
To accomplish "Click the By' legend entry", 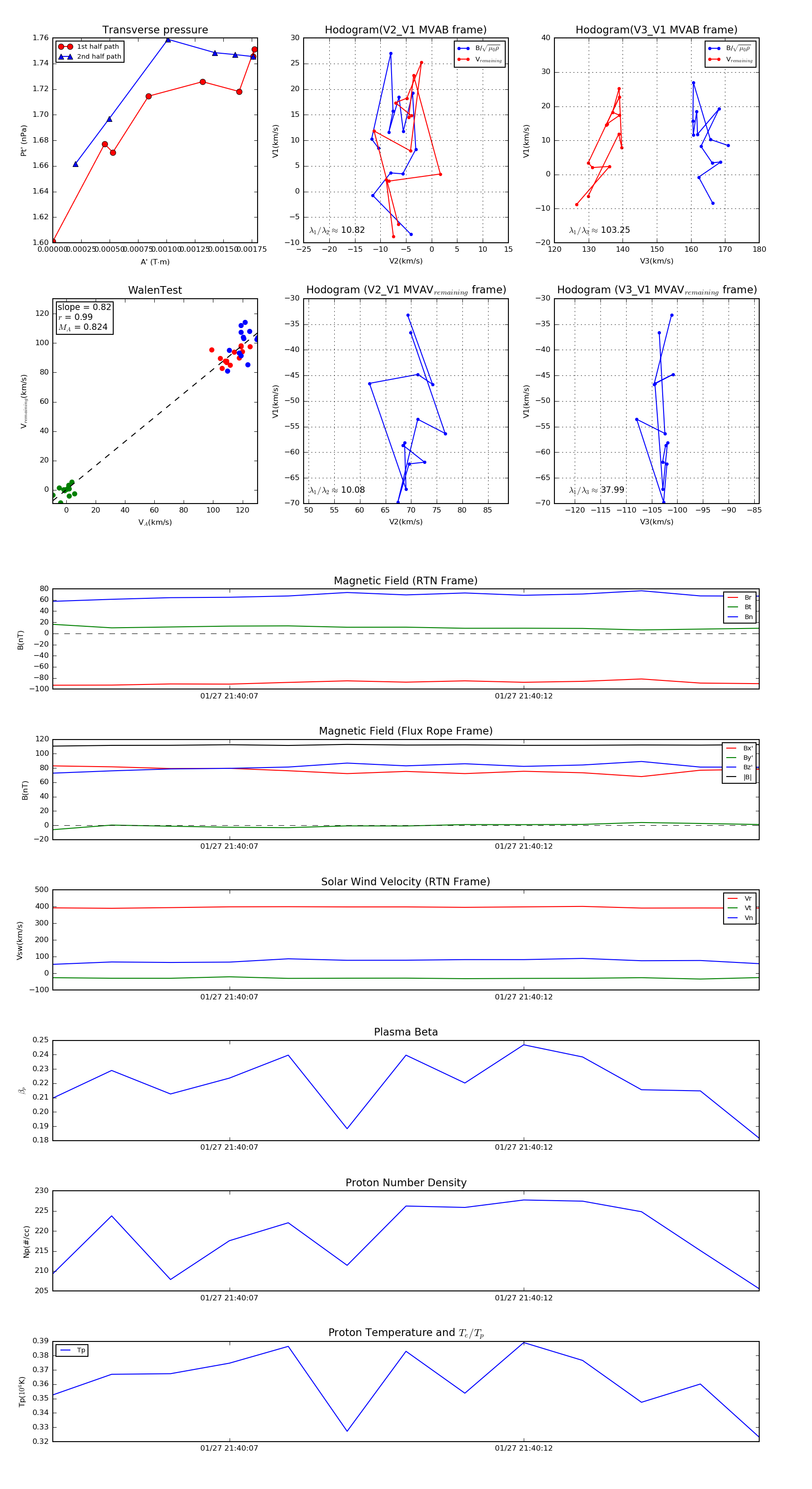I will [x=739, y=758].
